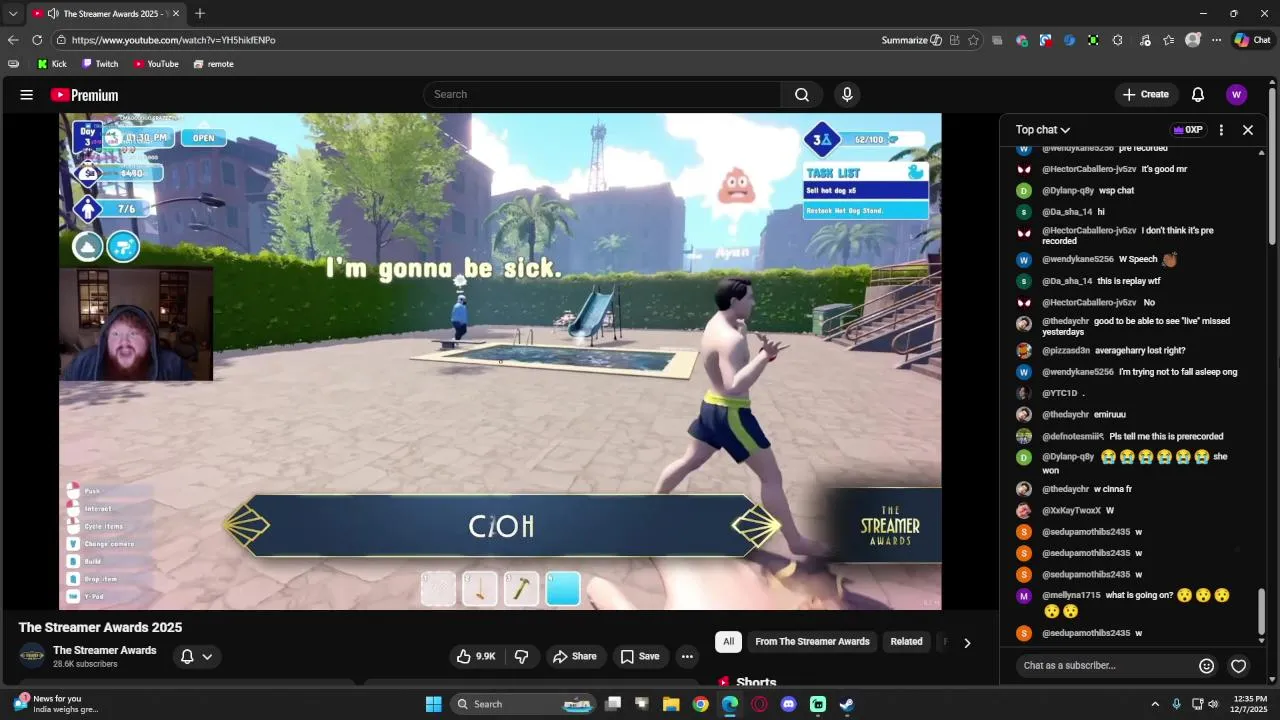Show hidden system tray icons
This screenshot has width=1280, height=720.
(1155, 704)
